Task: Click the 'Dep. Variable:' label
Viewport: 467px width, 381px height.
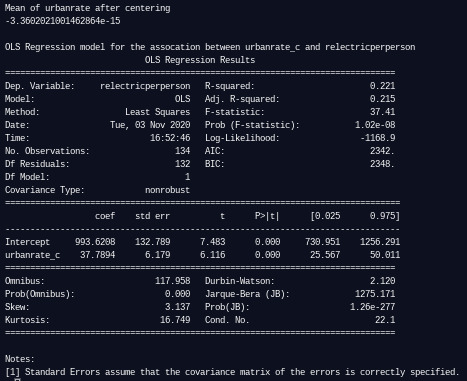Action: (x=40, y=86)
